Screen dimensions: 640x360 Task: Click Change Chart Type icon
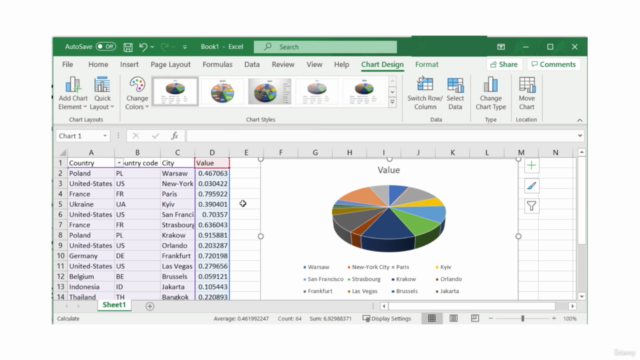pos(490,85)
